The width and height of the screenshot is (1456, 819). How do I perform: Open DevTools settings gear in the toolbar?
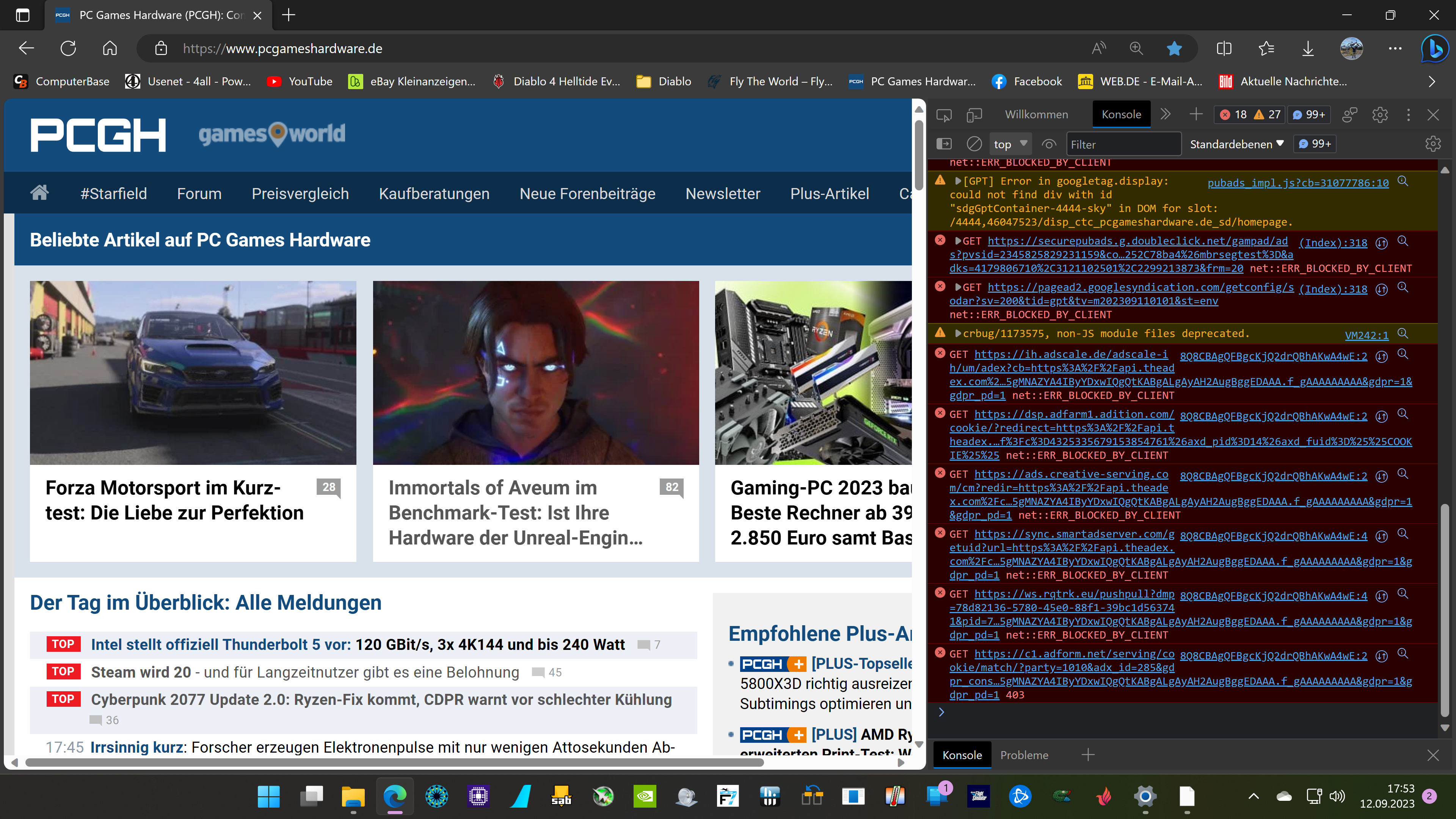[1380, 115]
